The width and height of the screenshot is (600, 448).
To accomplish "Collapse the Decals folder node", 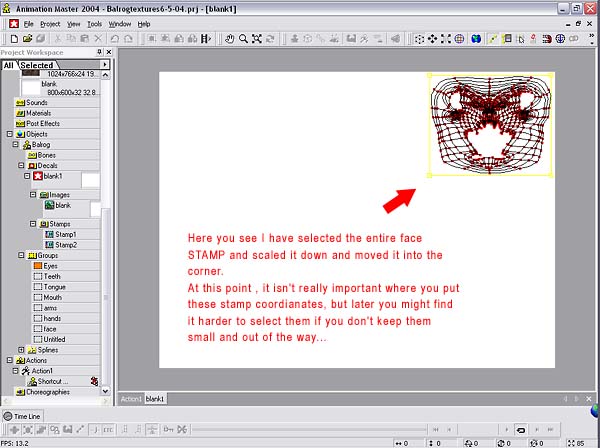I will [22, 166].
